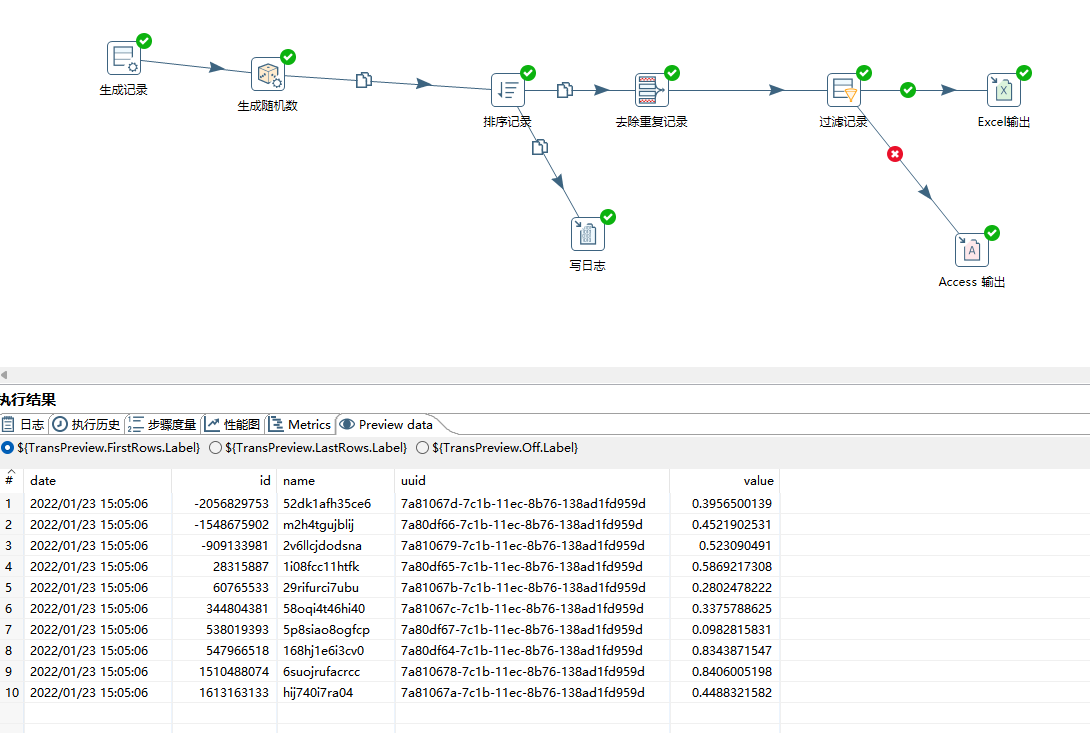
Task: Click copy icon on hop between 生成随机数 and 排序记录
Action: pos(364,80)
